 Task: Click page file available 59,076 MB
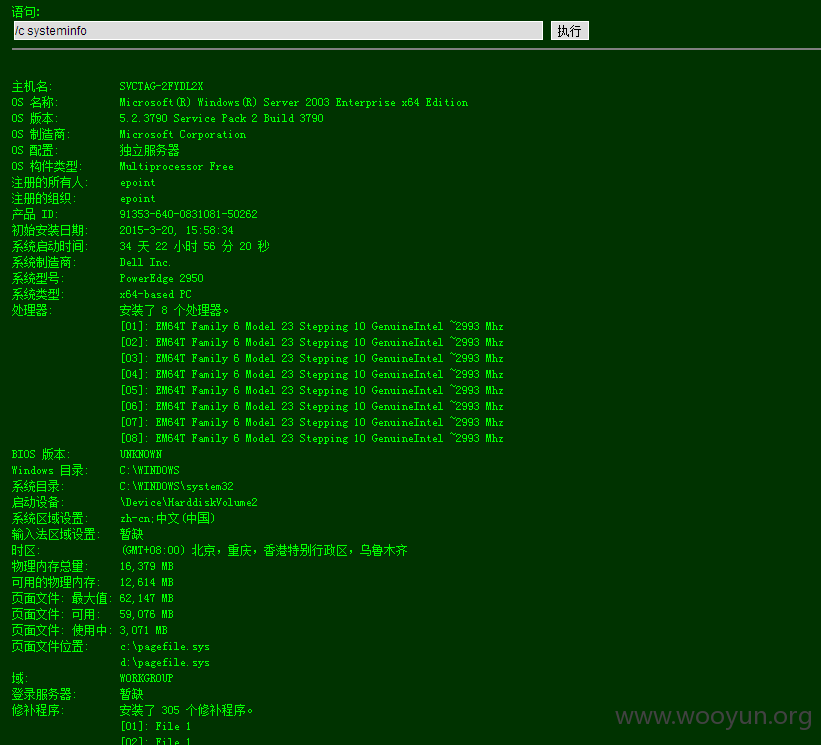coord(147,614)
